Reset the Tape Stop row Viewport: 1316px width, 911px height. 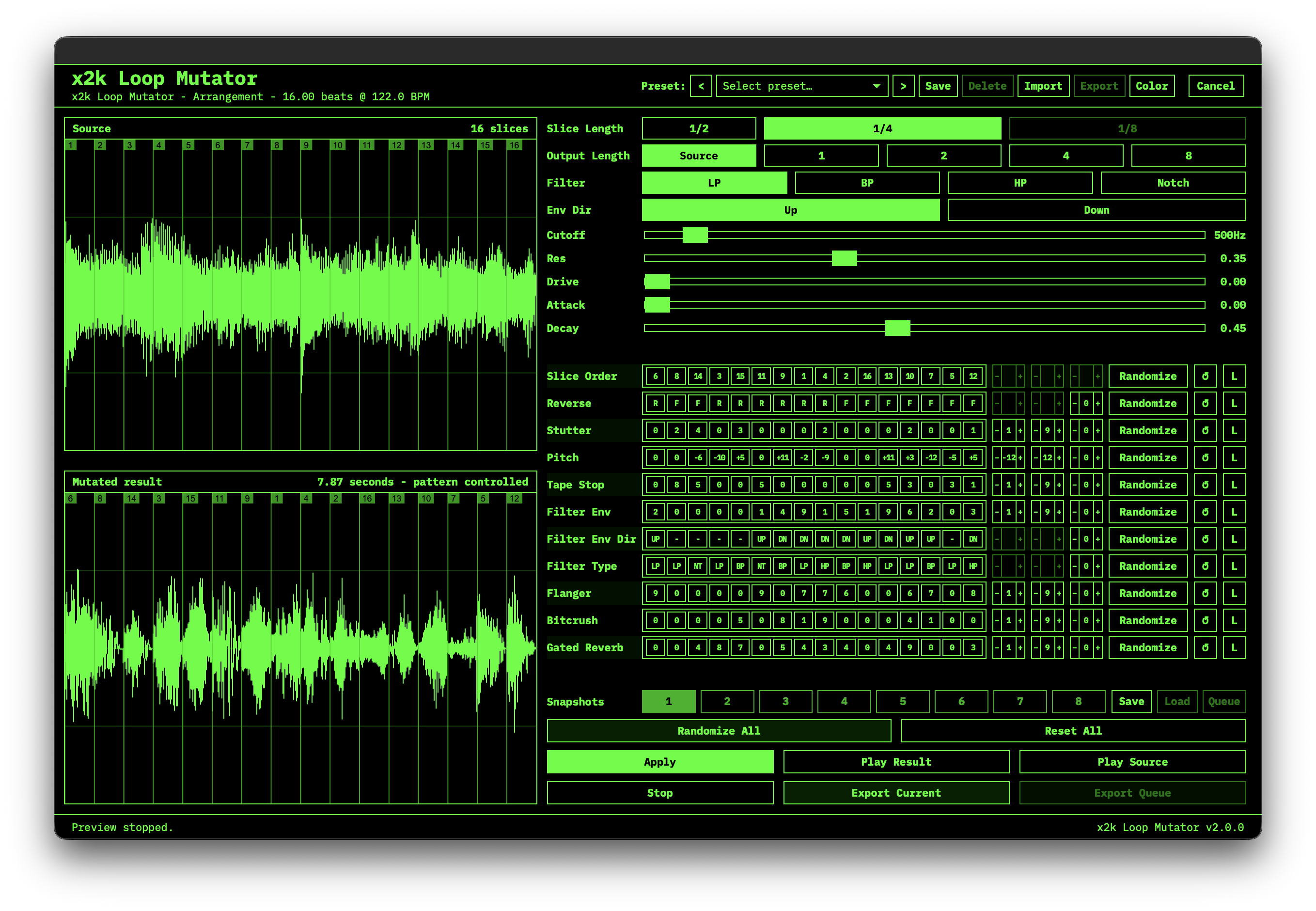1205,485
